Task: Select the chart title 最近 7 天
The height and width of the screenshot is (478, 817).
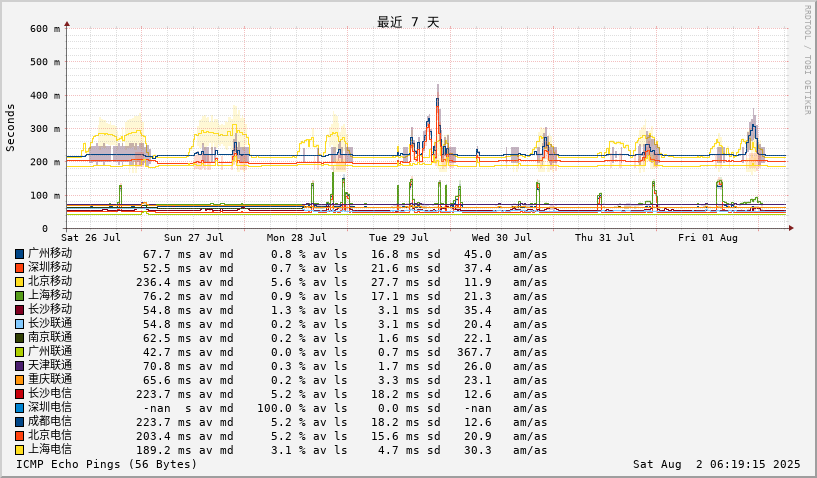Action: coord(408,22)
